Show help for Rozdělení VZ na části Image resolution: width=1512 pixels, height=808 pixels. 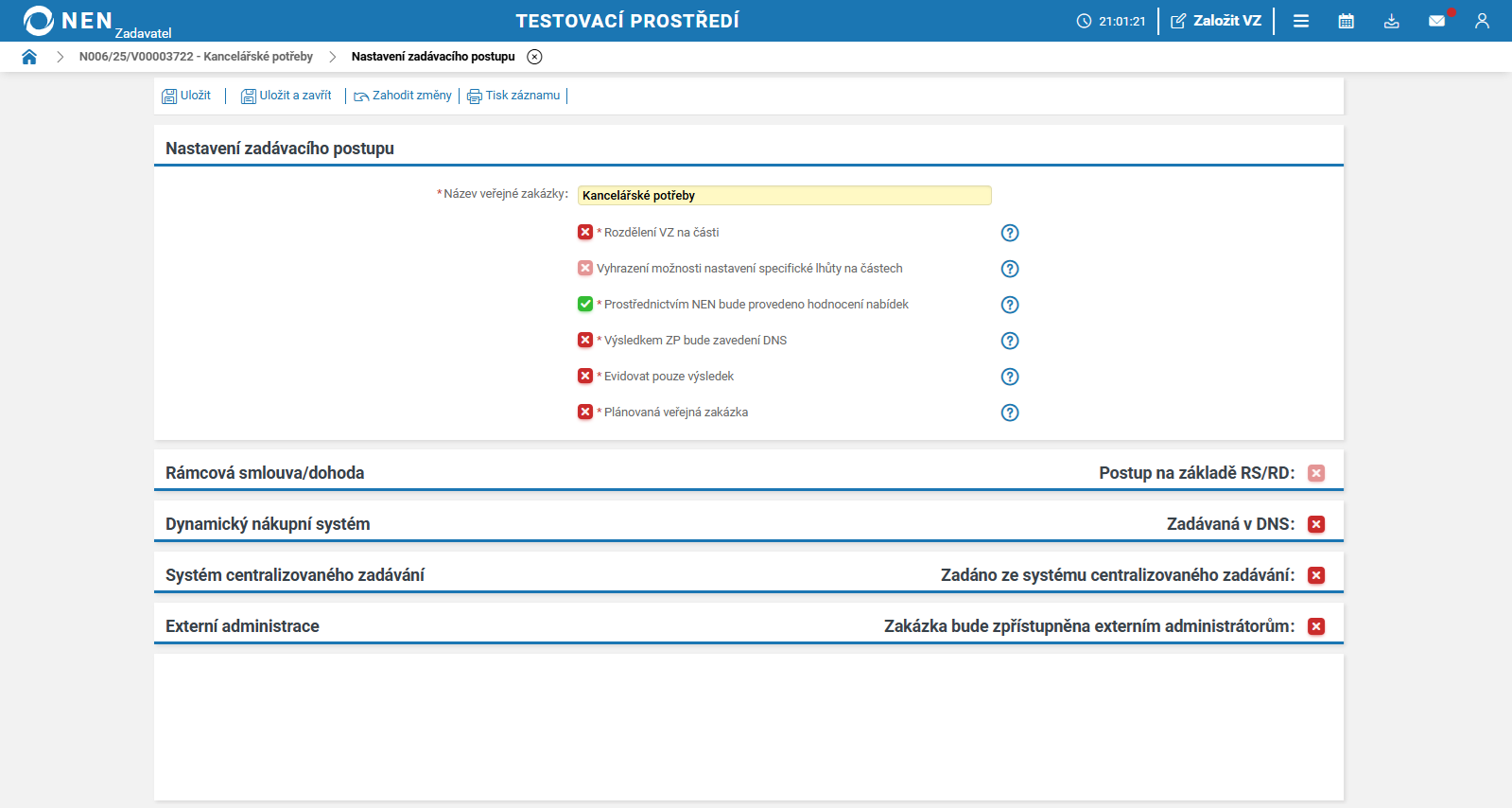tap(1010, 233)
